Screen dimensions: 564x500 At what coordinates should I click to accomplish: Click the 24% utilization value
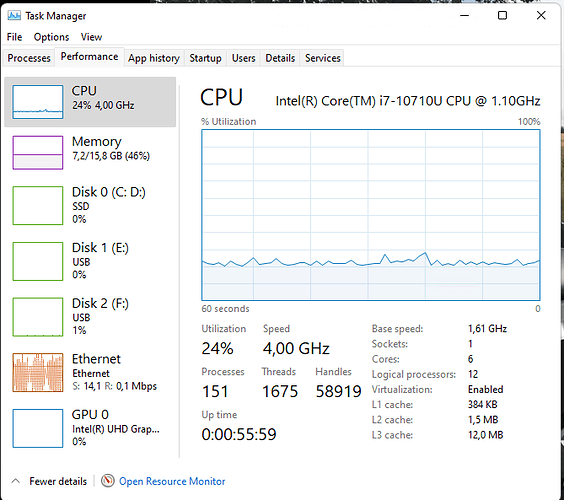coord(217,348)
